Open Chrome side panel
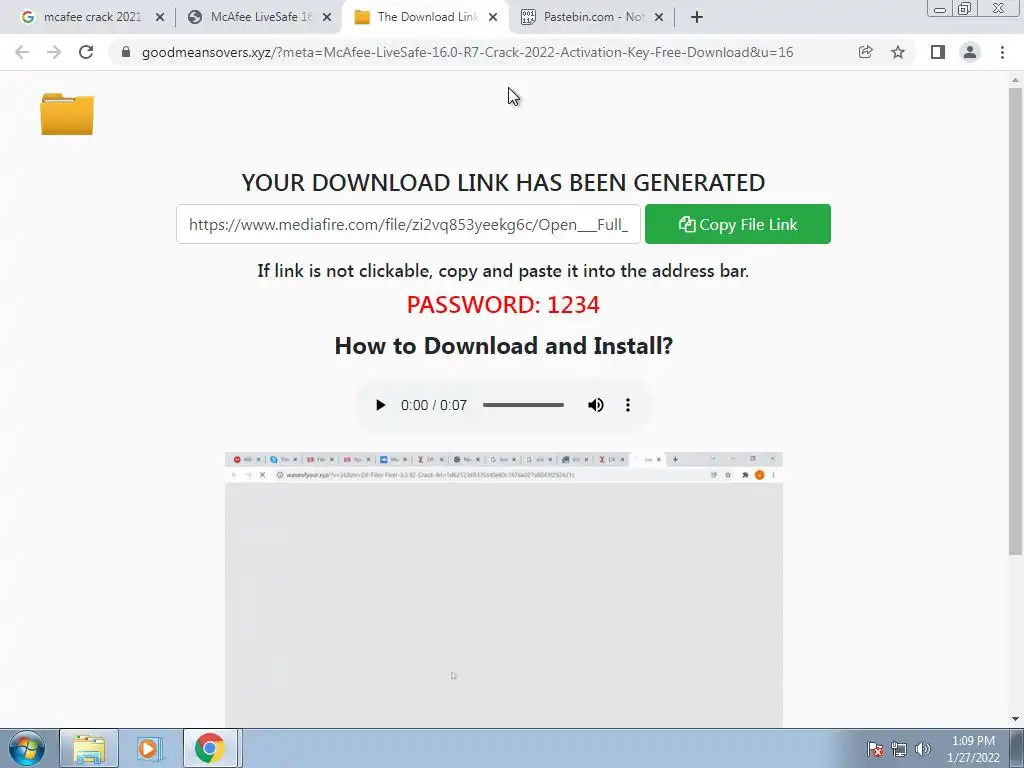The height and width of the screenshot is (768, 1024). [938, 52]
